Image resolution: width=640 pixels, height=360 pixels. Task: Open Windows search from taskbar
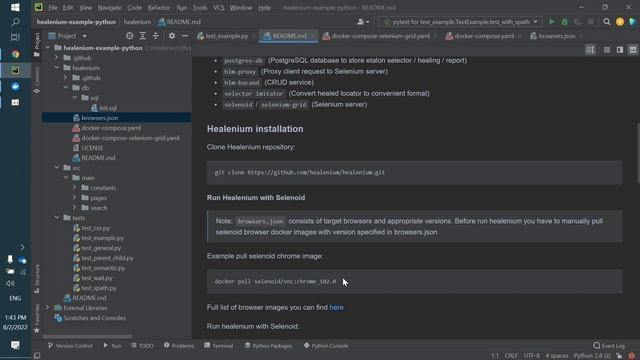pos(15,22)
